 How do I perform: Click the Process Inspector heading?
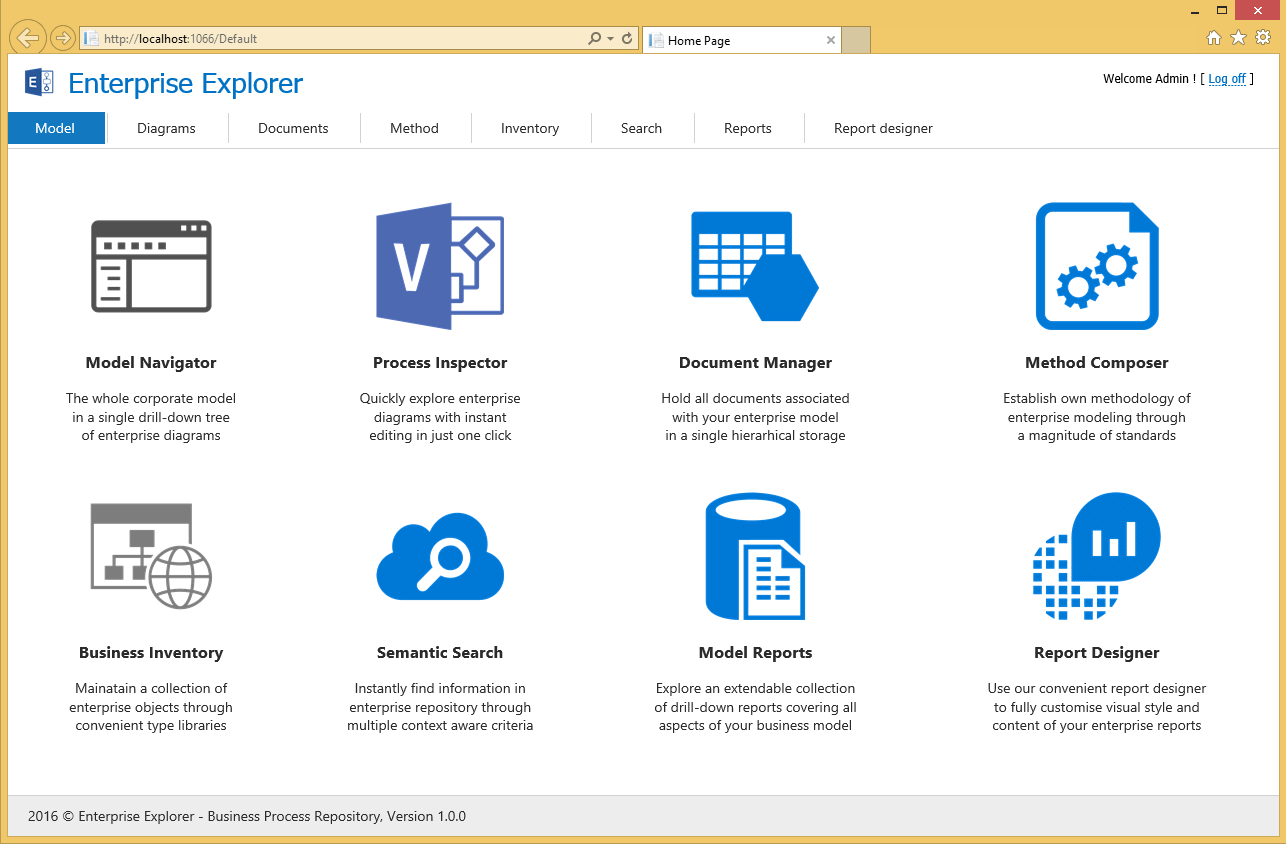tap(440, 363)
